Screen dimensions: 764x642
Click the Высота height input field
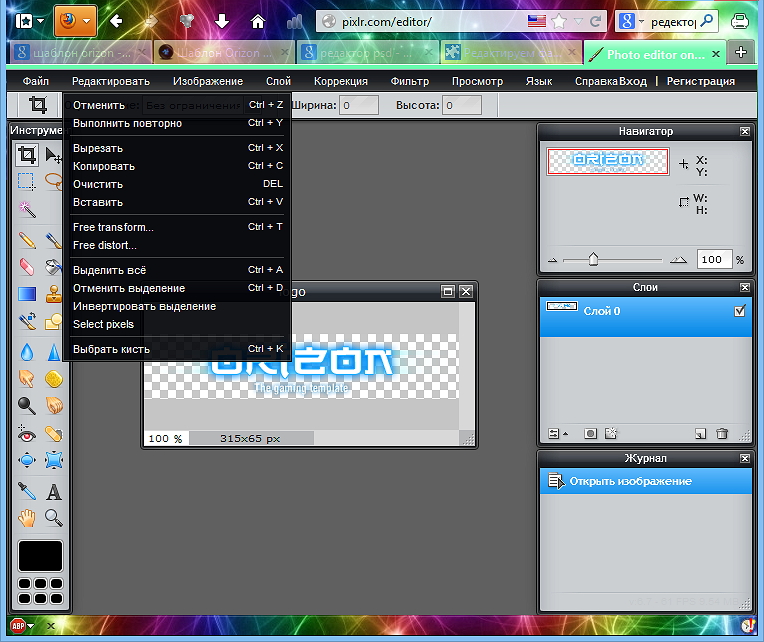click(461, 105)
